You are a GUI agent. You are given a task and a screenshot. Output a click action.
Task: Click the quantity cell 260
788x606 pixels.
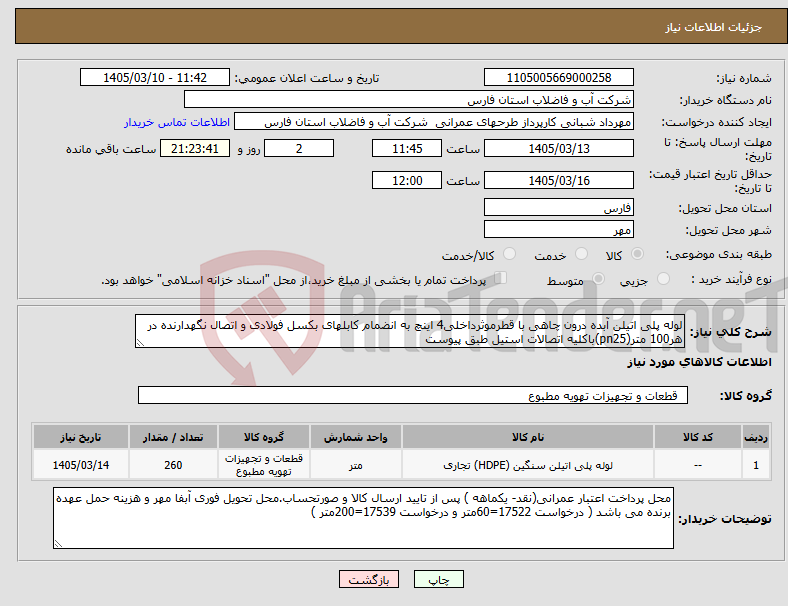click(173, 465)
